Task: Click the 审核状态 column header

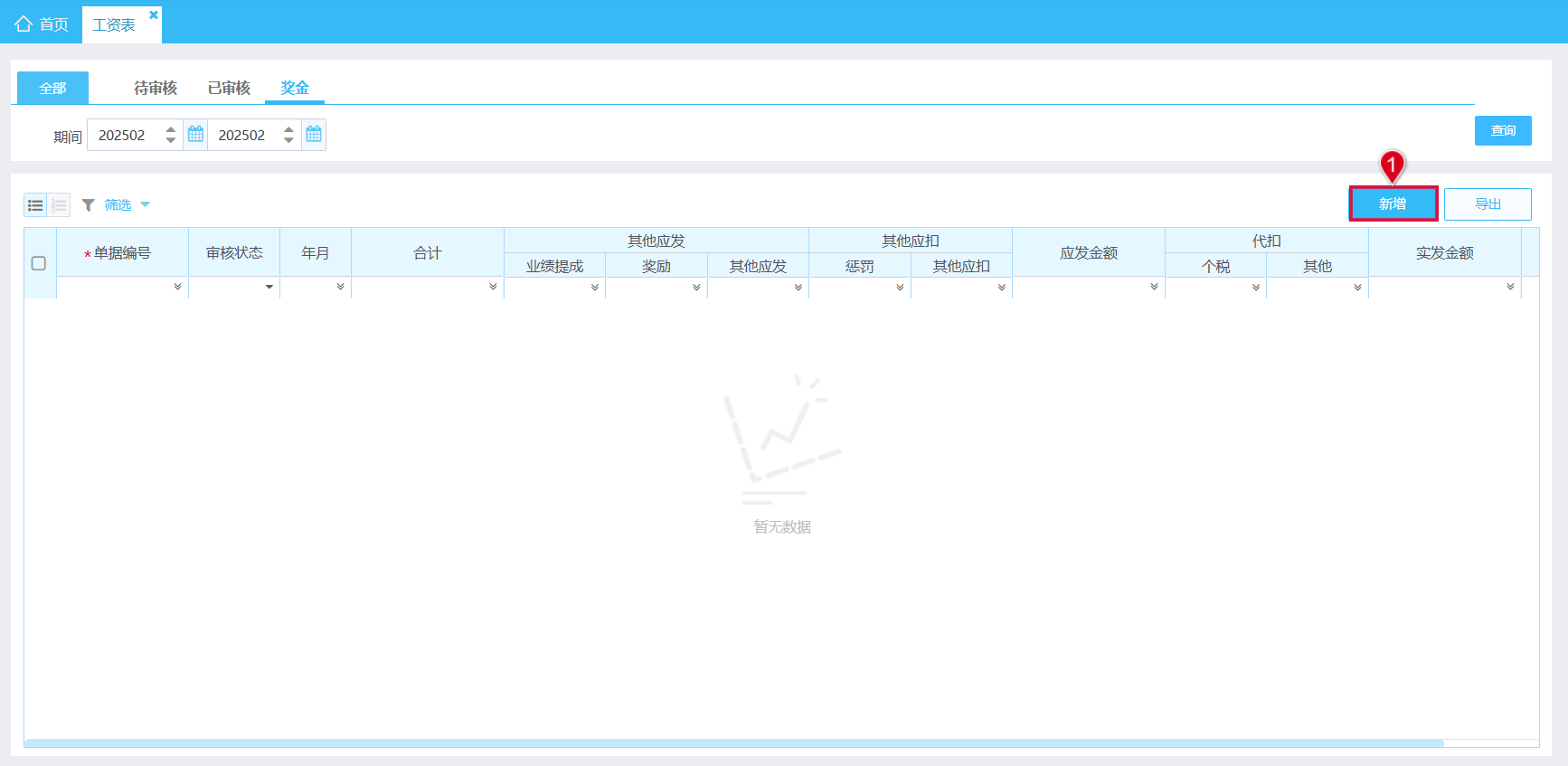Action: point(234,253)
